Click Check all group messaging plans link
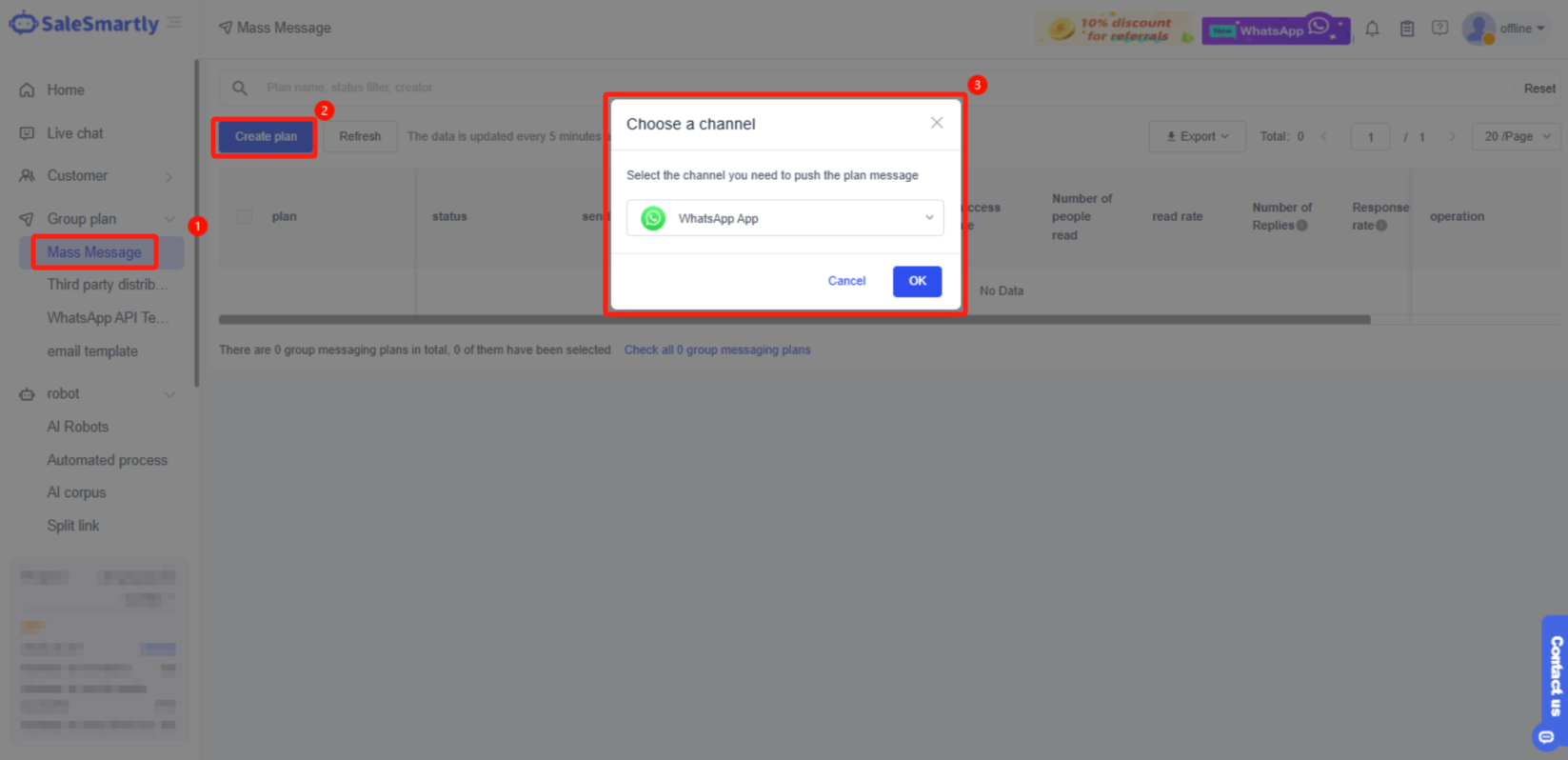 click(x=718, y=350)
